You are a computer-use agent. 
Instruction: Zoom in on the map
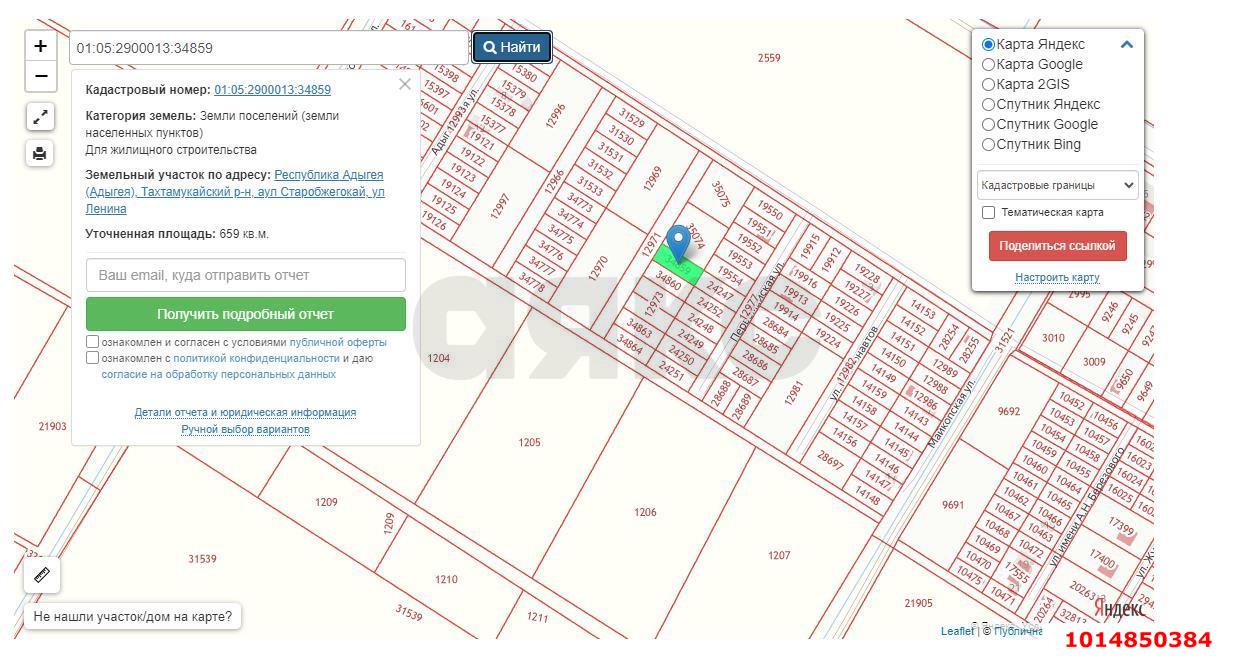coord(40,46)
